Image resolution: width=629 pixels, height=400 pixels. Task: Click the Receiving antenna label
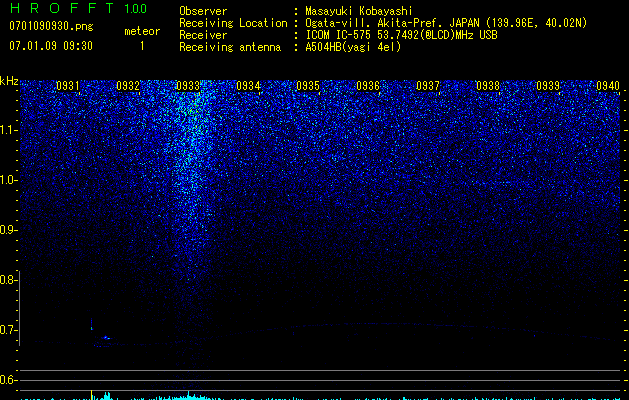[230, 47]
